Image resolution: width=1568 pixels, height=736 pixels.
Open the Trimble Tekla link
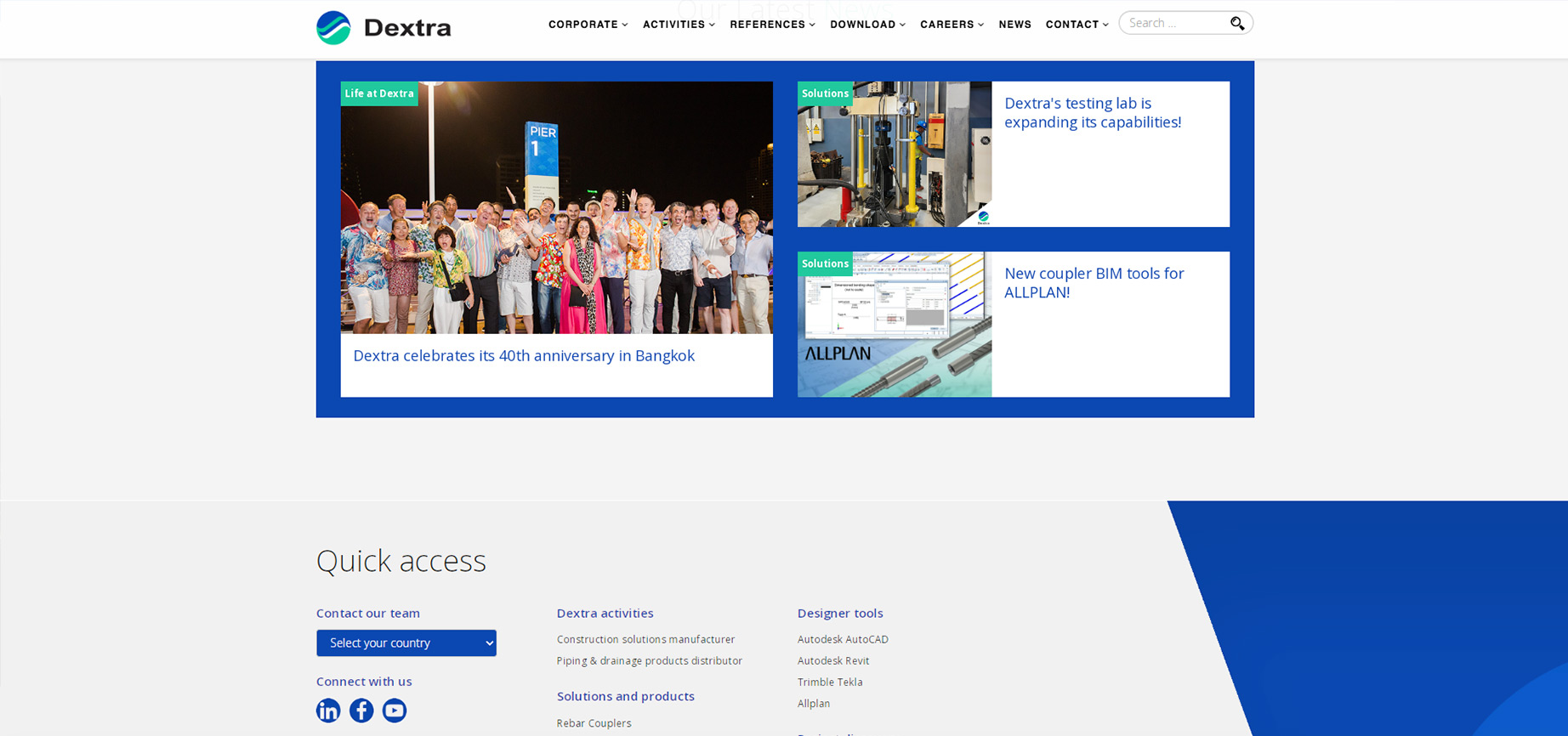(x=830, y=682)
